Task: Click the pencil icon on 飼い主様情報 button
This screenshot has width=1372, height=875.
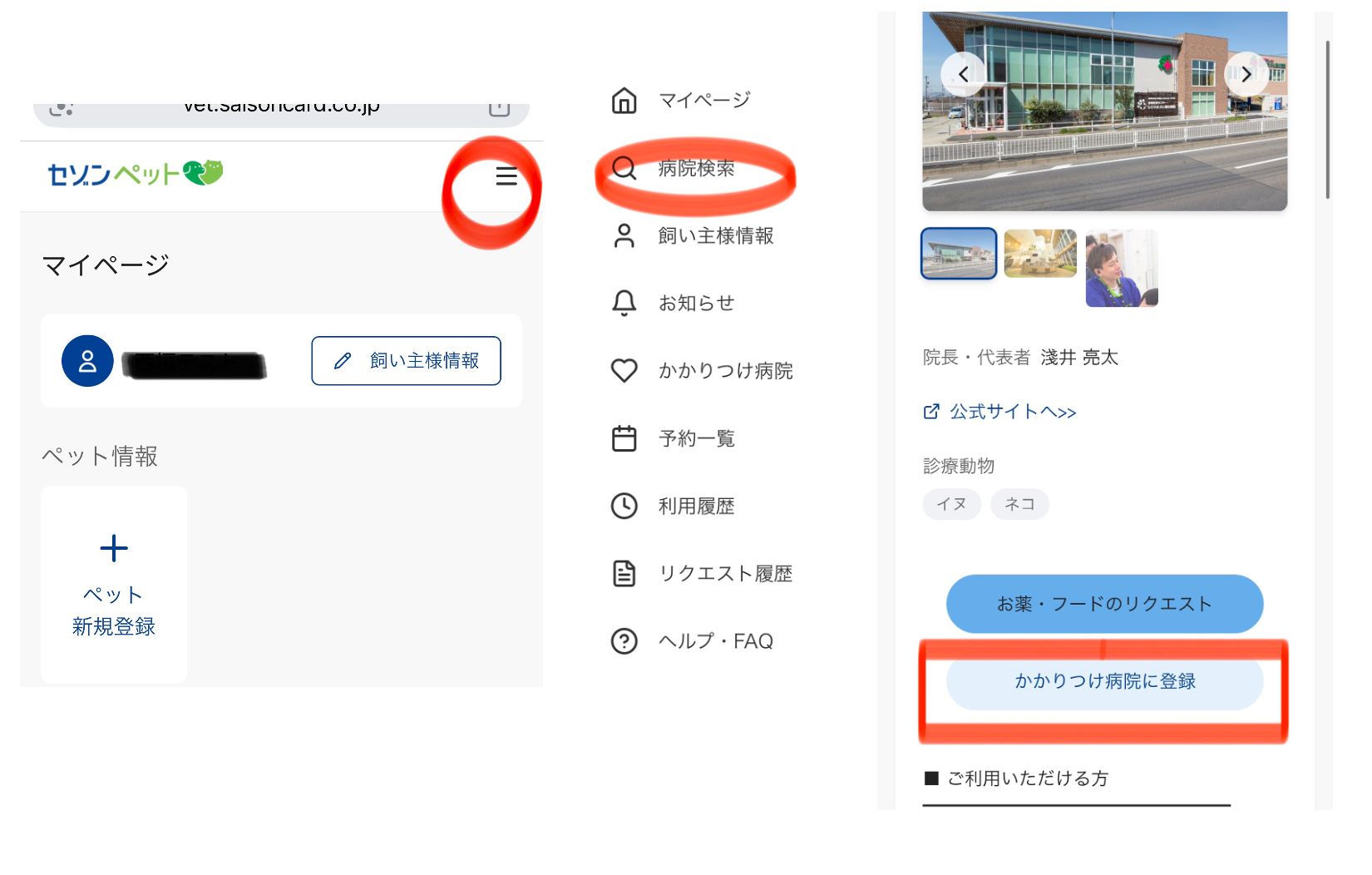Action: coord(343,361)
